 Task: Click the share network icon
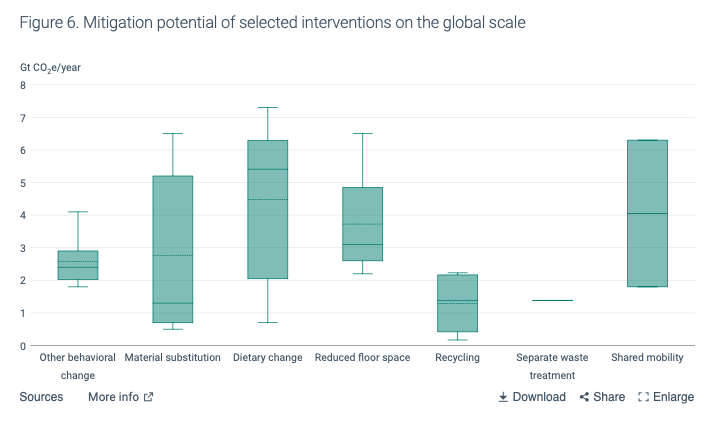tap(584, 397)
